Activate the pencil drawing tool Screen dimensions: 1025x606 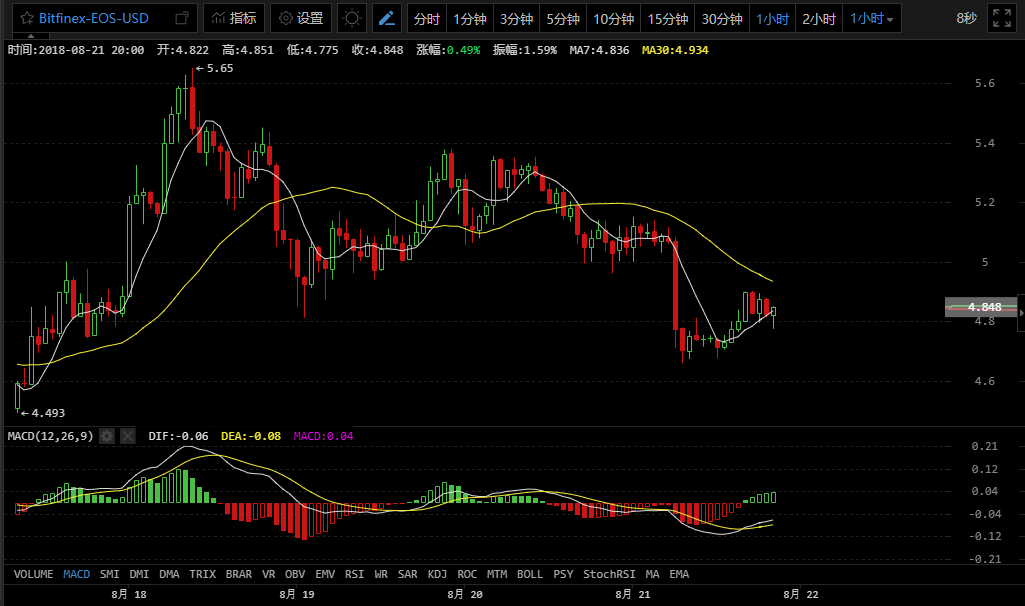tap(387, 18)
